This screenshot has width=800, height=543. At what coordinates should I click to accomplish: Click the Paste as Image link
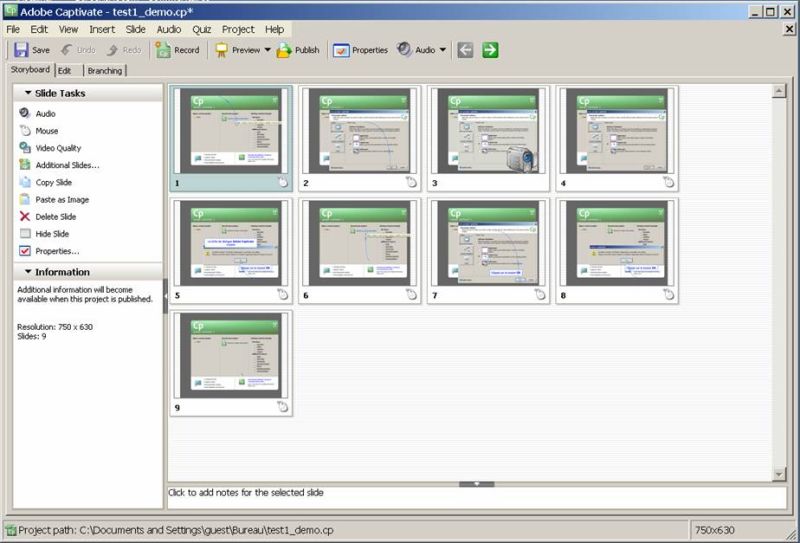[62, 200]
